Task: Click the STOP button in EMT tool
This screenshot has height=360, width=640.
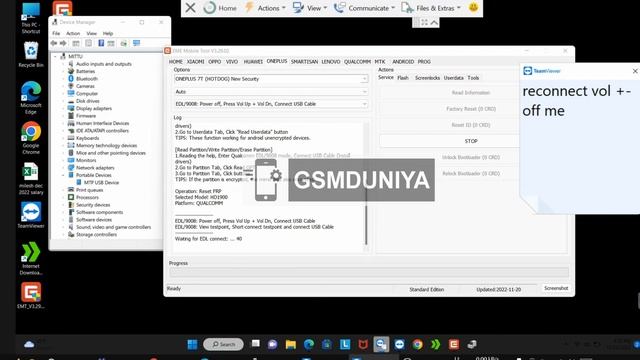Action: click(449, 141)
